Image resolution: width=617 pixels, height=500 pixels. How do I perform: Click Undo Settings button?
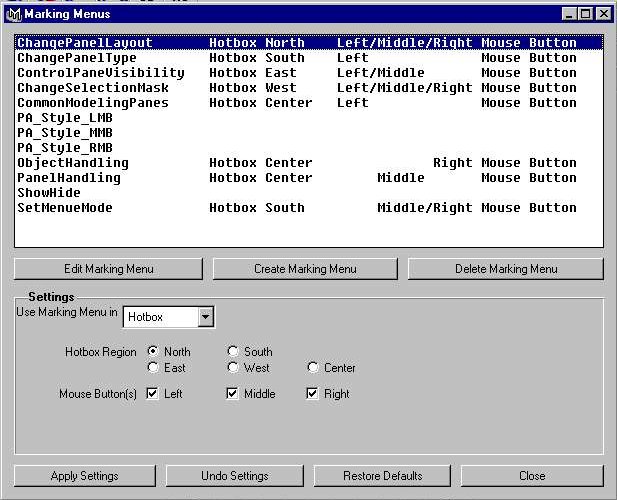tap(235, 476)
